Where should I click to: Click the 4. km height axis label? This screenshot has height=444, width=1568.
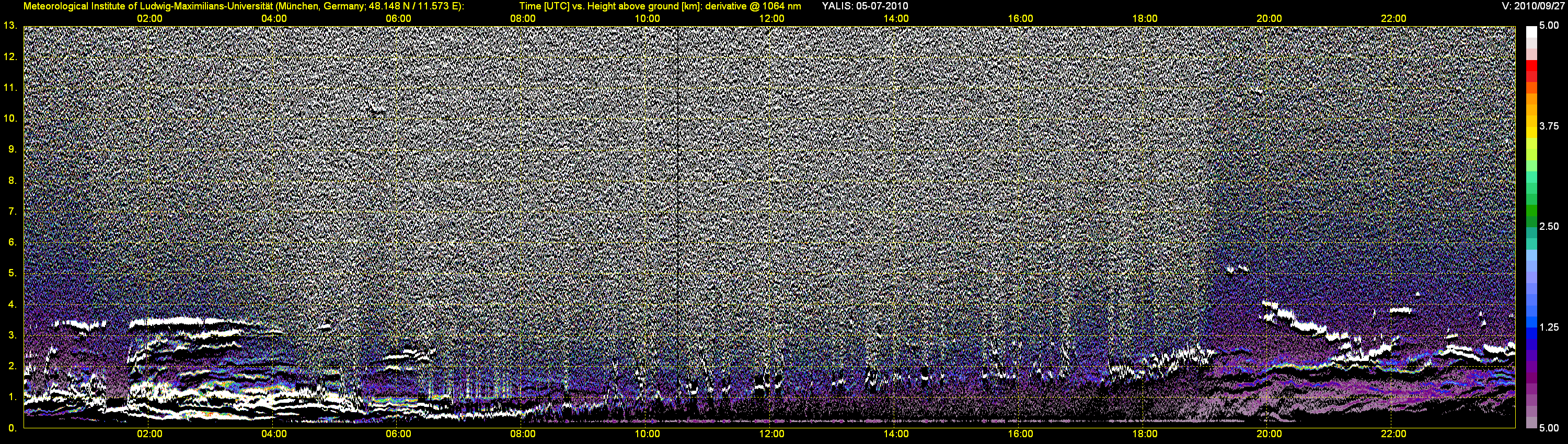(x=12, y=304)
